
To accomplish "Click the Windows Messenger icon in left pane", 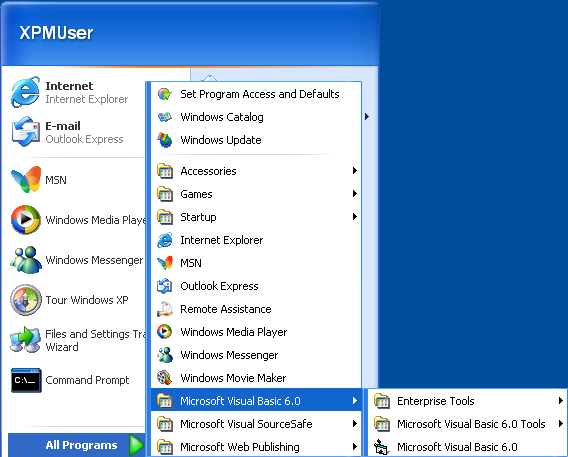I will pyautogui.click(x=26, y=260).
